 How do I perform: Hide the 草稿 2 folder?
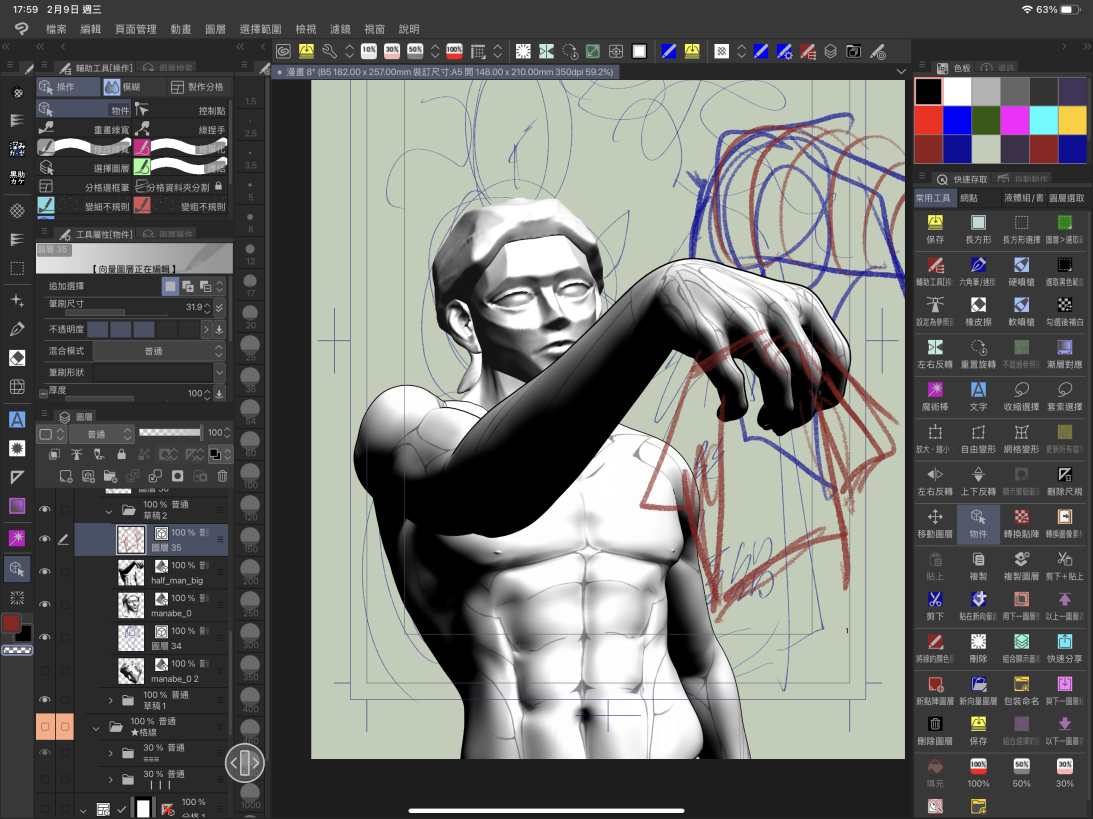pyautogui.click(x=45, y=510)
